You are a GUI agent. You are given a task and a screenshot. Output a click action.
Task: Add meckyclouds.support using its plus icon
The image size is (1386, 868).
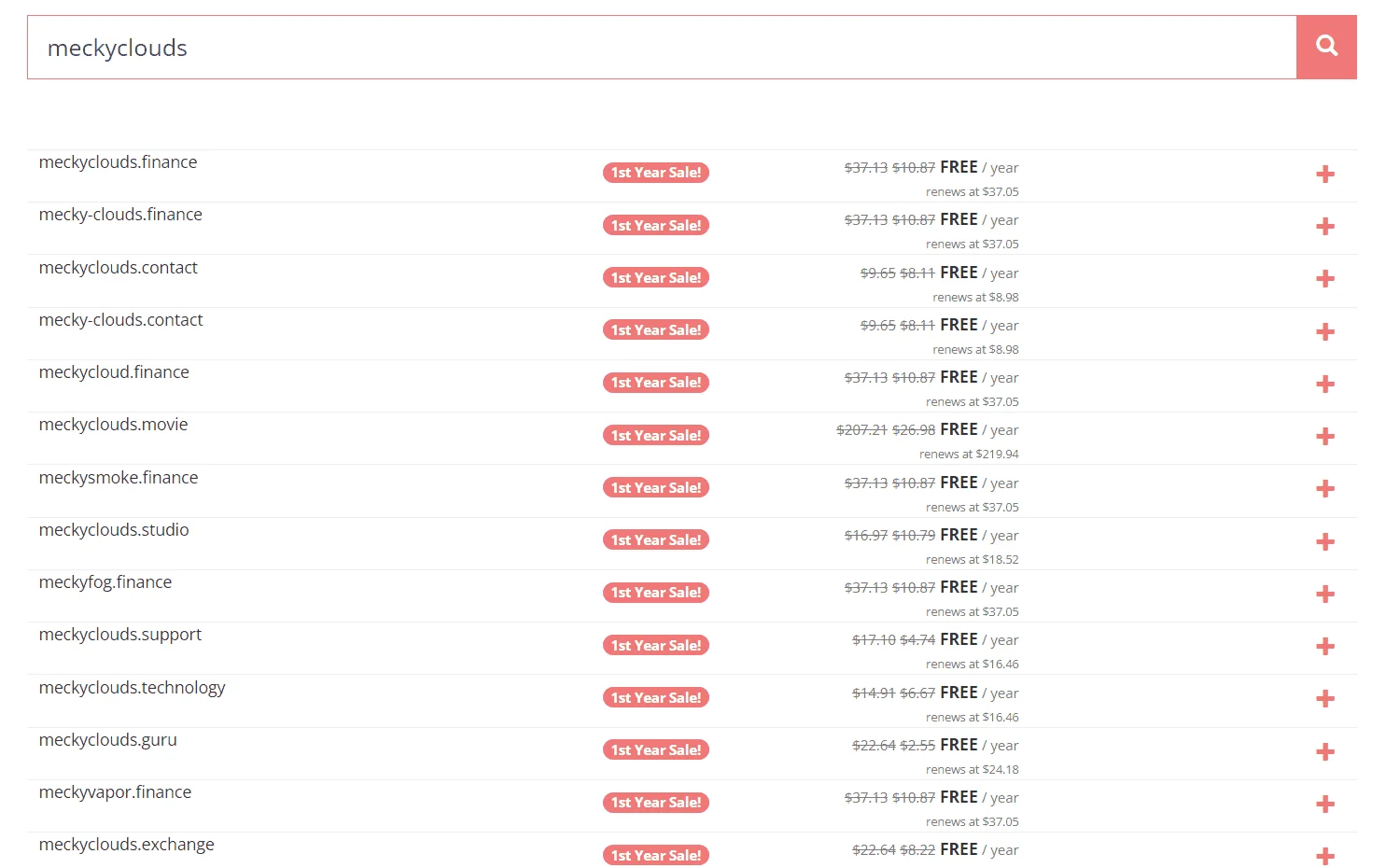[1325, 647]
